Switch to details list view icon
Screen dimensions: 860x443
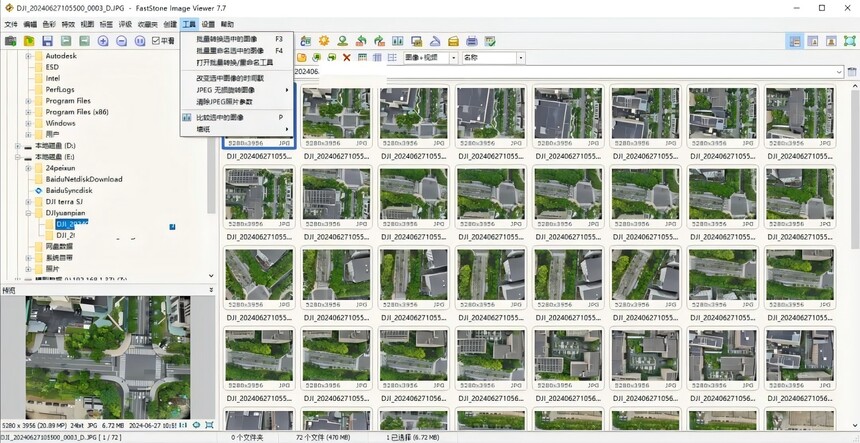(x=392, y=58)
